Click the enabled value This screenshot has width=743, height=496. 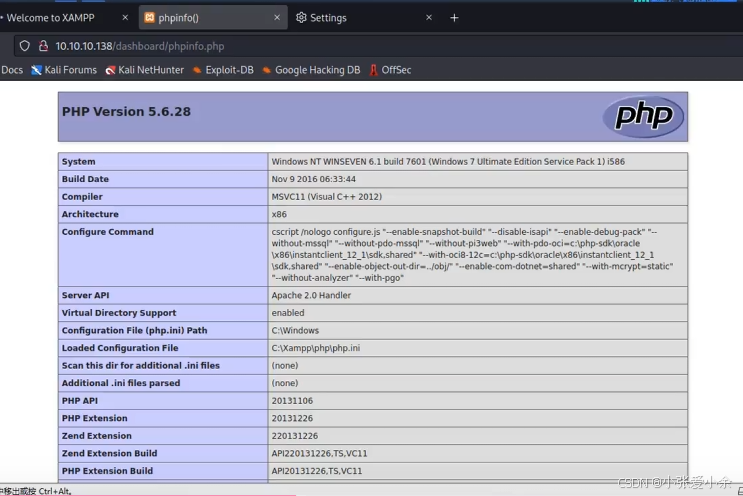click(x=288, y=313)
